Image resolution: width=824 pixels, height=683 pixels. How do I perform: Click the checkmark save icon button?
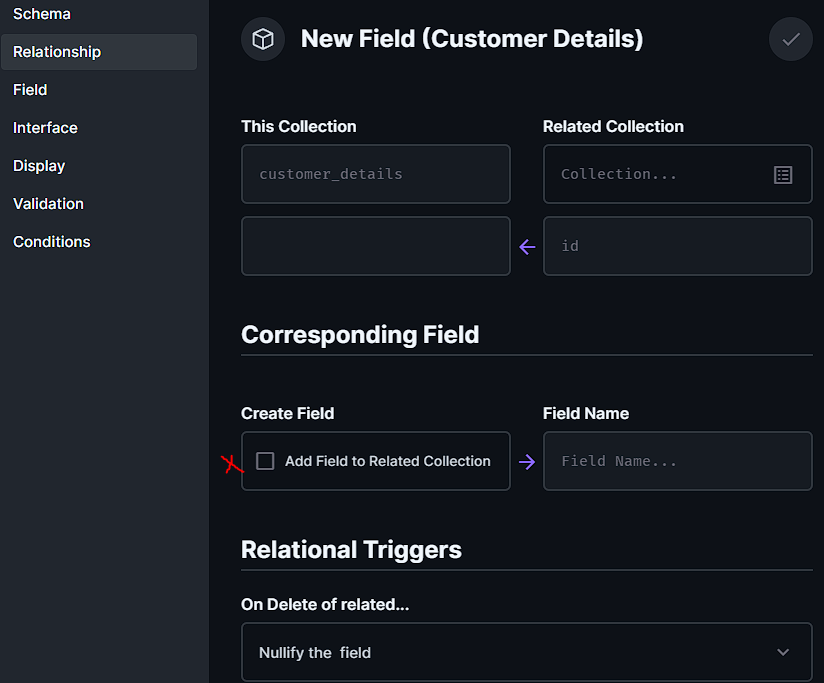790,39
